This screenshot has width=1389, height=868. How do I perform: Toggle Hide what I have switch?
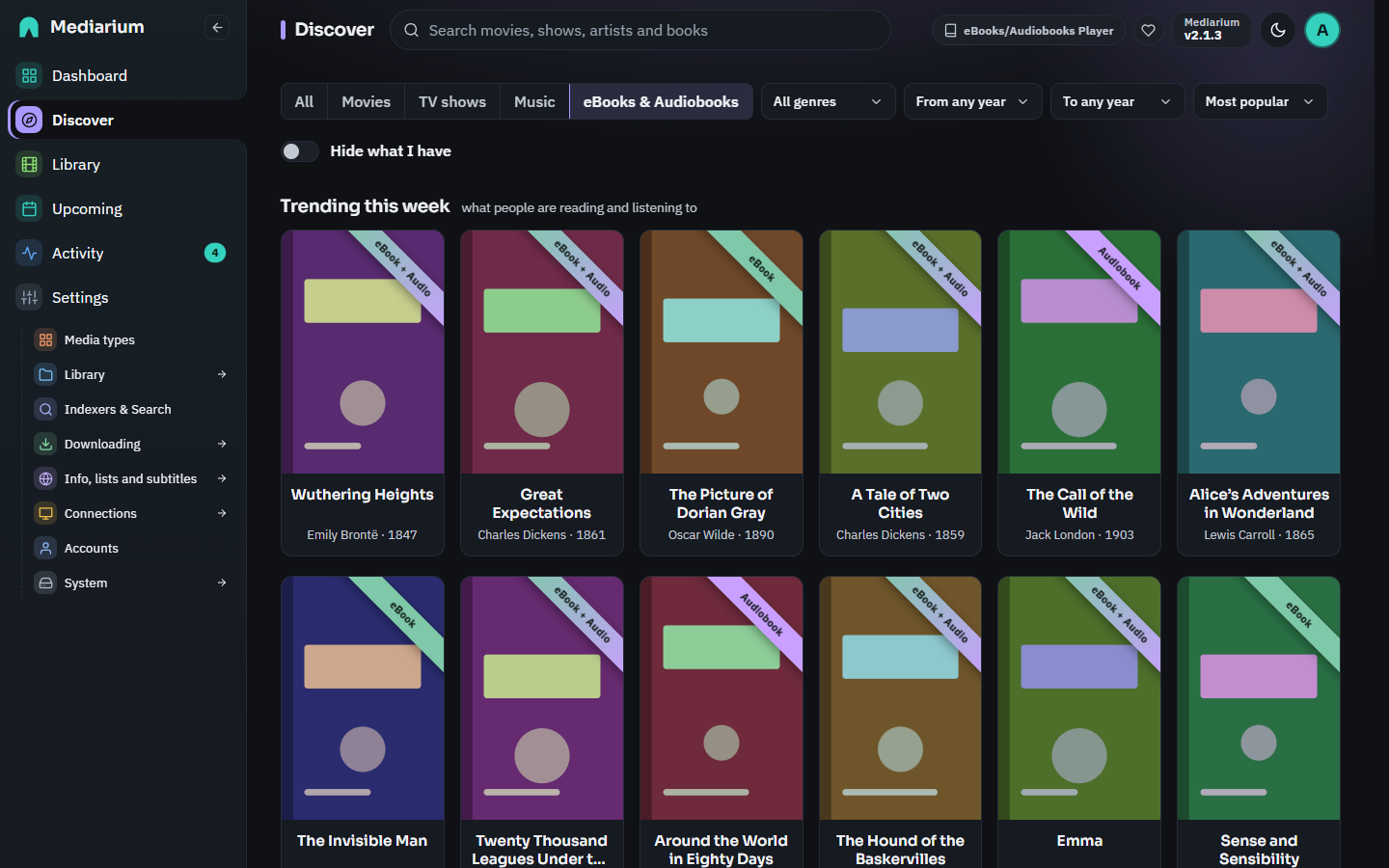click(x=300, y=151)
